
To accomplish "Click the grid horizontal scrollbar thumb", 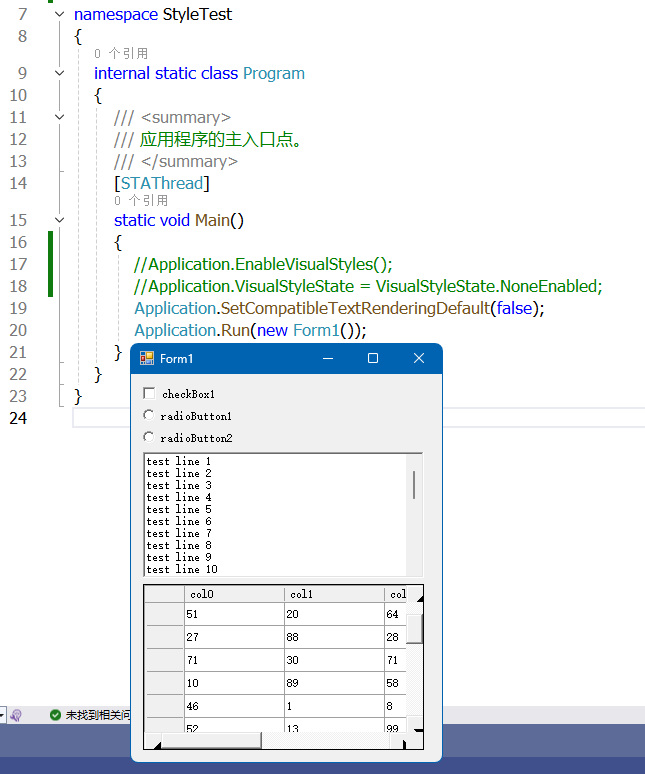I will coord(211,741).
